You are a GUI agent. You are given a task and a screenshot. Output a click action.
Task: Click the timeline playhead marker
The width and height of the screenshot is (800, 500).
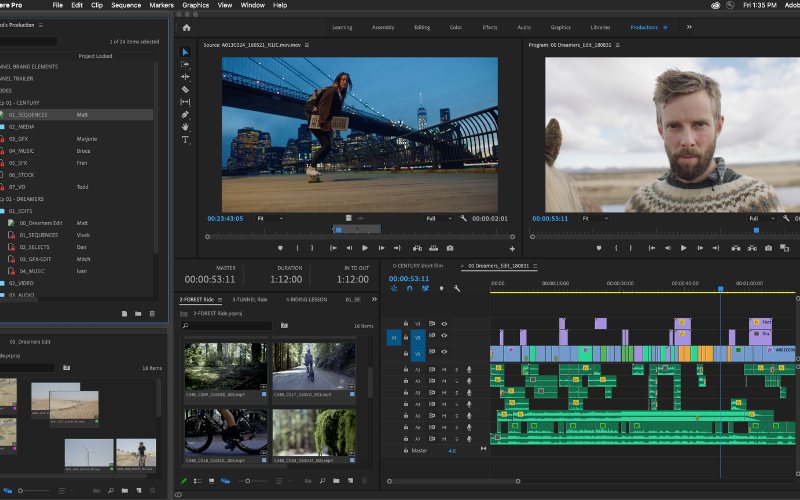[720, 289]
